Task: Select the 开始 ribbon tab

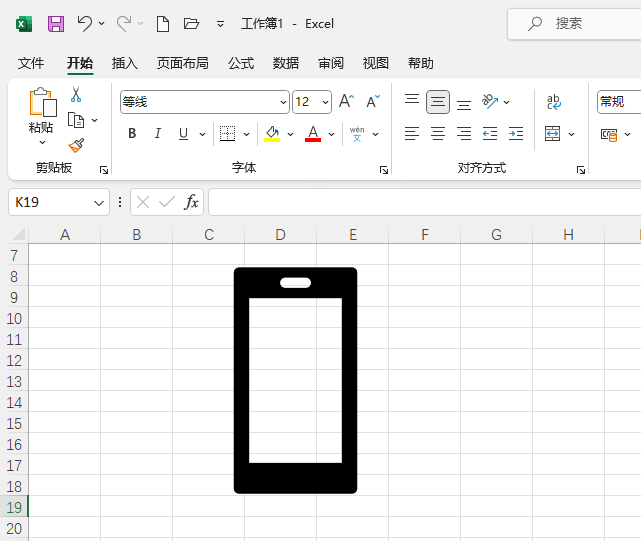Action: [80, 63]
